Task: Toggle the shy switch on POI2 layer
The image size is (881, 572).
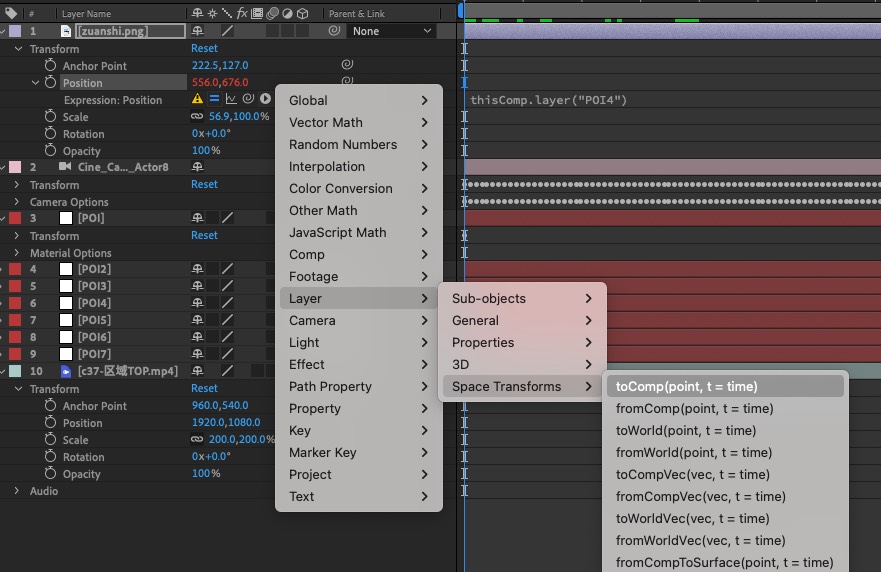Action: coord(198,269)
